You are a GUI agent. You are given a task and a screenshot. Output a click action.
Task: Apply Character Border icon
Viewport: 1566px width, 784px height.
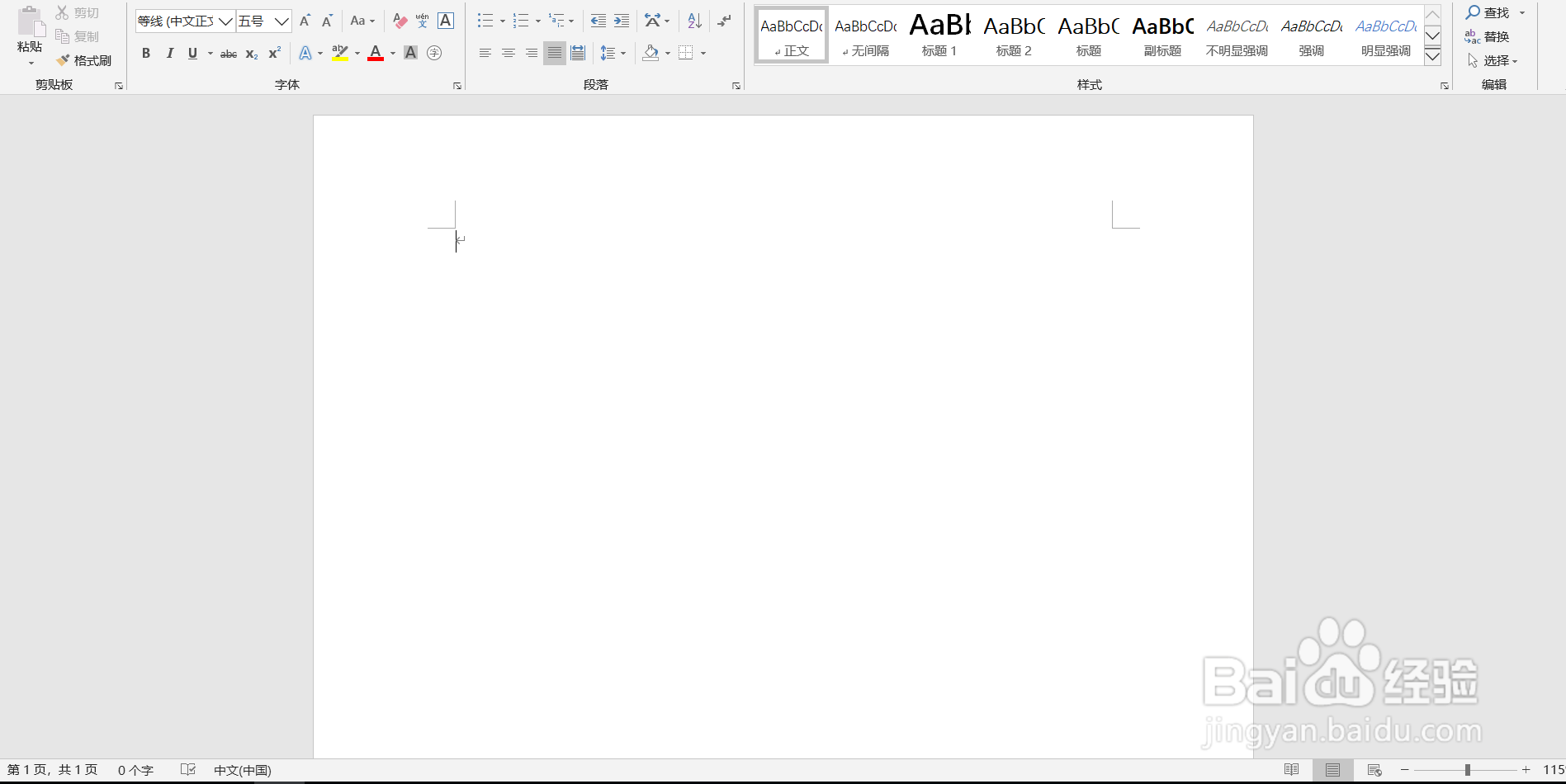pyautogui.click(x=446, y=21)
